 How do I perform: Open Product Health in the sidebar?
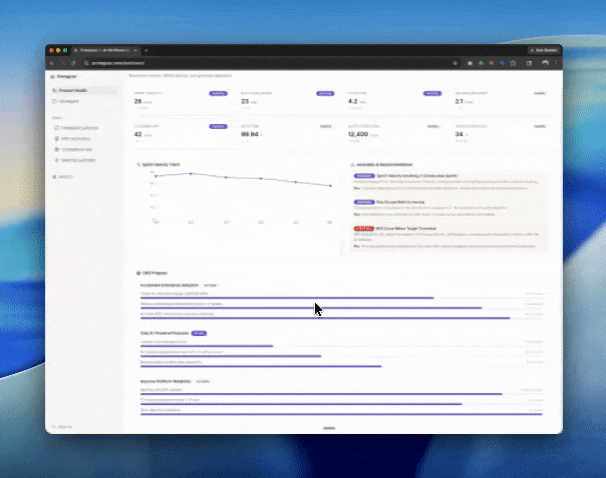tap(84, 90)
